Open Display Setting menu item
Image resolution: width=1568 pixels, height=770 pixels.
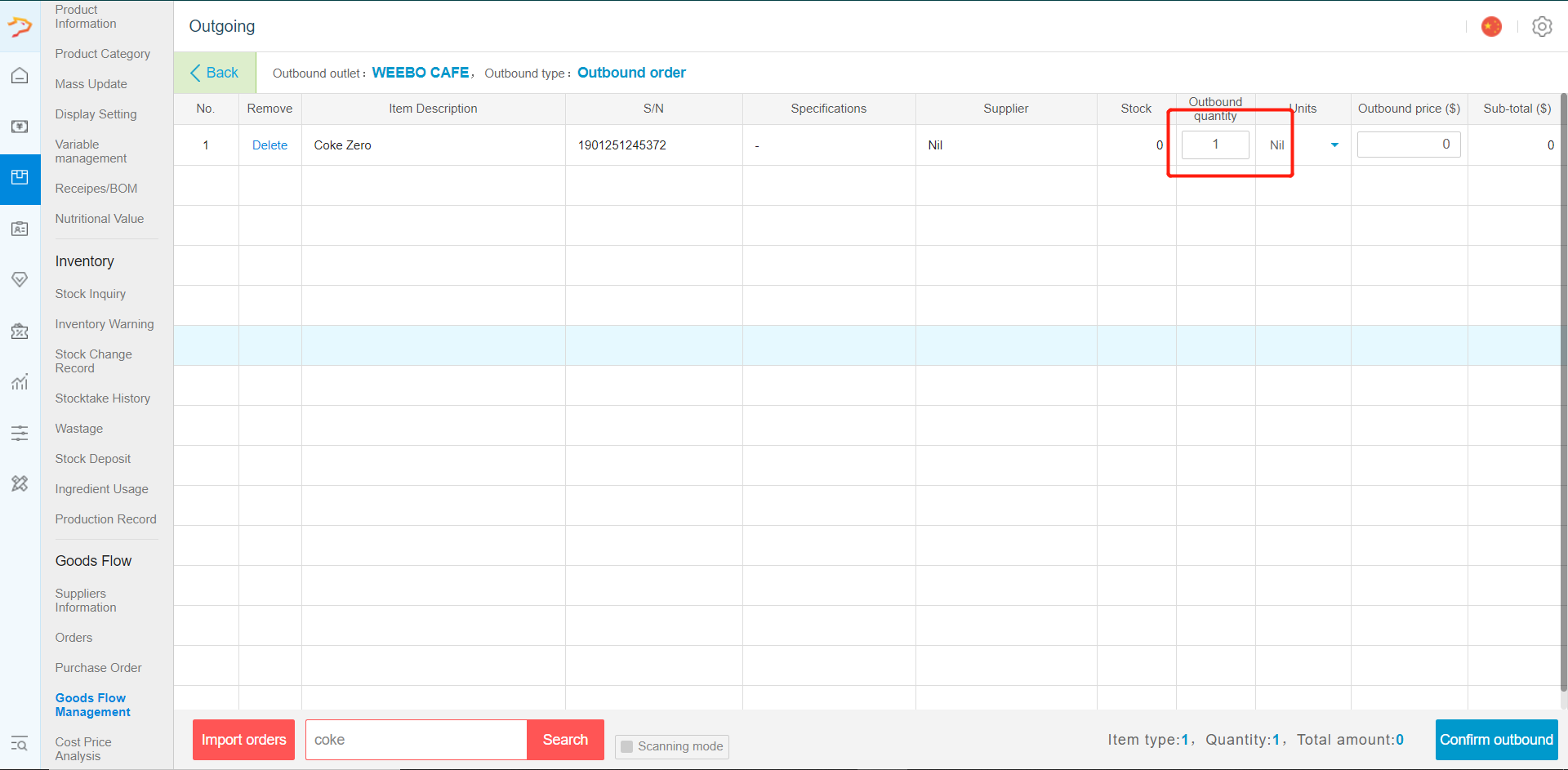tap(96, 114)
